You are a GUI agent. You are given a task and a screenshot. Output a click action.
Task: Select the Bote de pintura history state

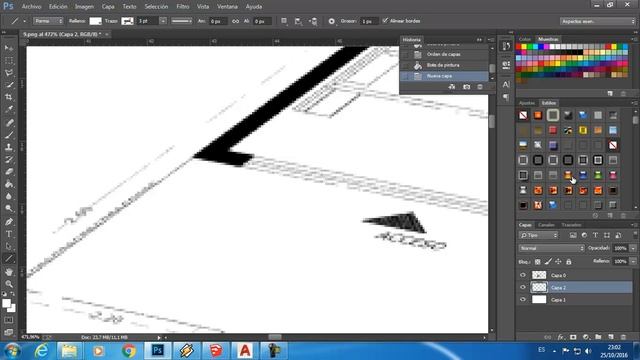(x=444, y=65)
